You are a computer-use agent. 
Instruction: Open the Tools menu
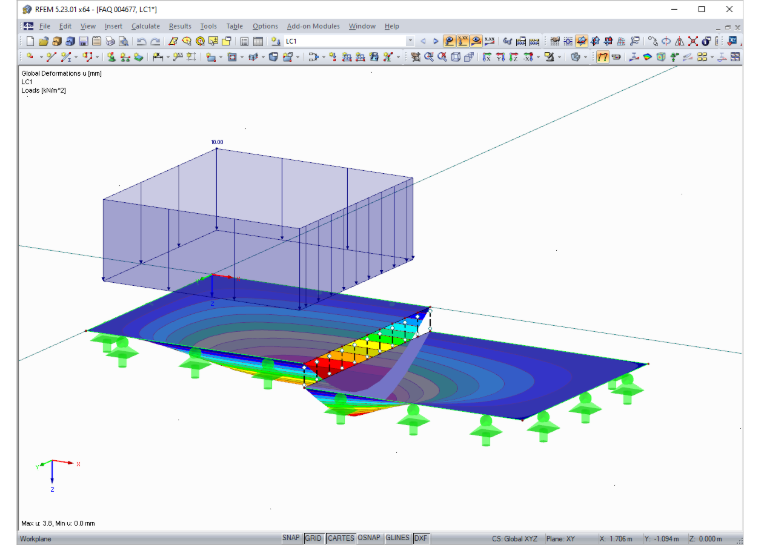tap(208, 26)
